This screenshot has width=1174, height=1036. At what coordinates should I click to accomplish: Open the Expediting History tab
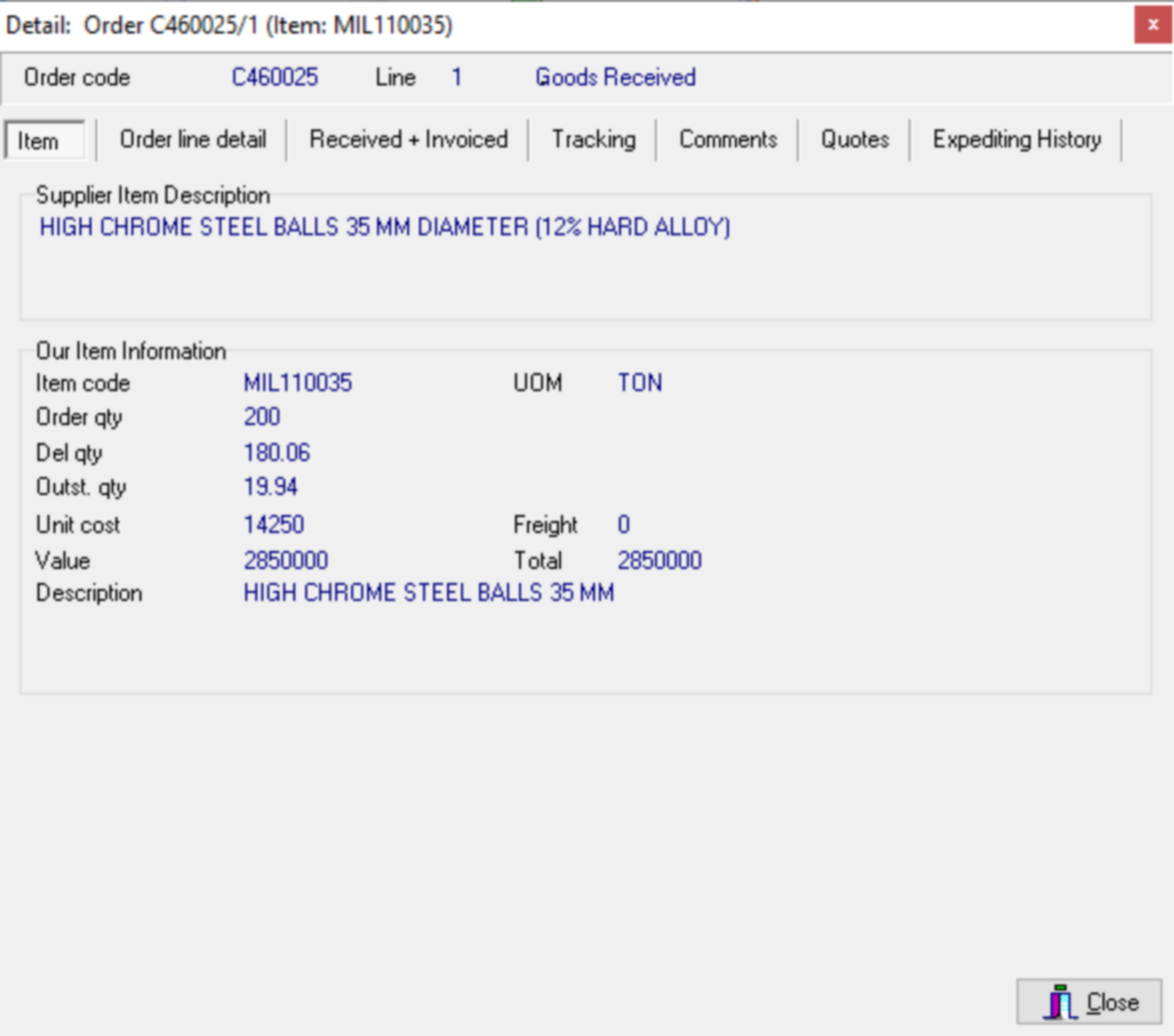click(1016, 140)
